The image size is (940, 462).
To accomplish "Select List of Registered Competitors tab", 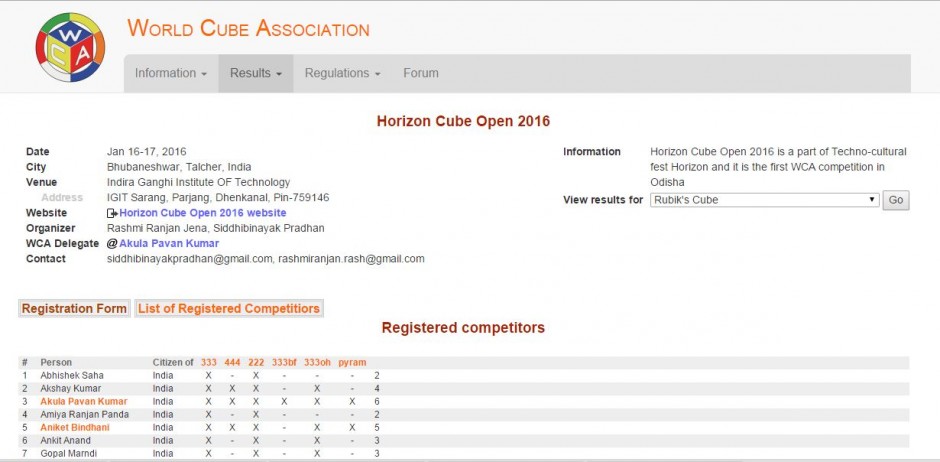I will (229, 309).
